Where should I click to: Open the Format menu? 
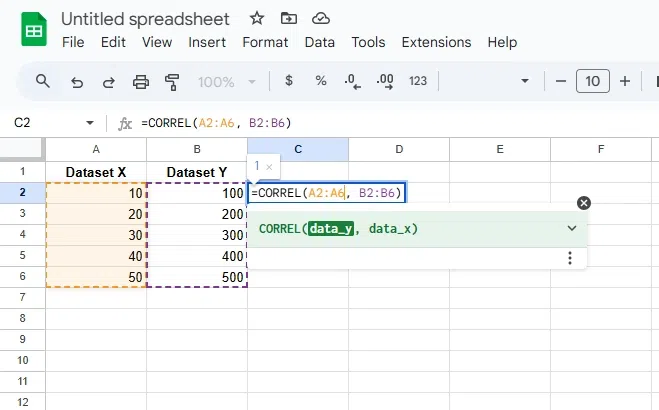tap(265, 42)
